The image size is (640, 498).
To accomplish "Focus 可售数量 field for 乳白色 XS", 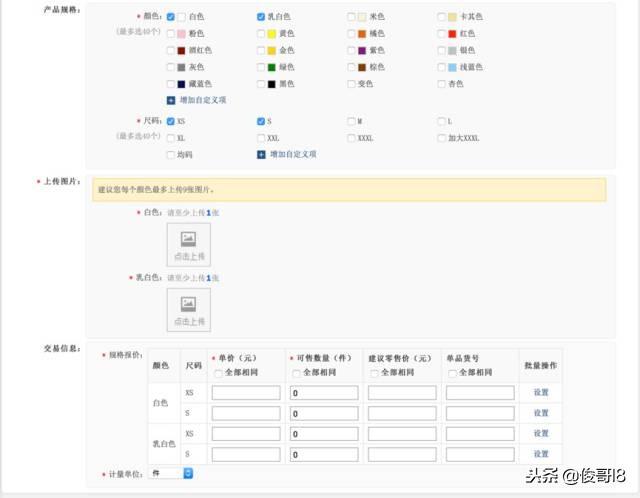I will click(324, 434).
